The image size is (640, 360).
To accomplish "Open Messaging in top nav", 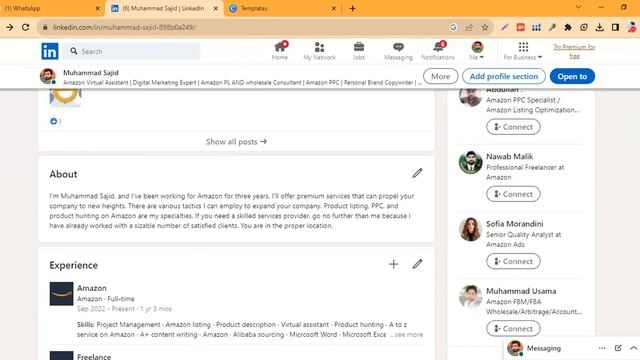I will (x=398, y=51).
